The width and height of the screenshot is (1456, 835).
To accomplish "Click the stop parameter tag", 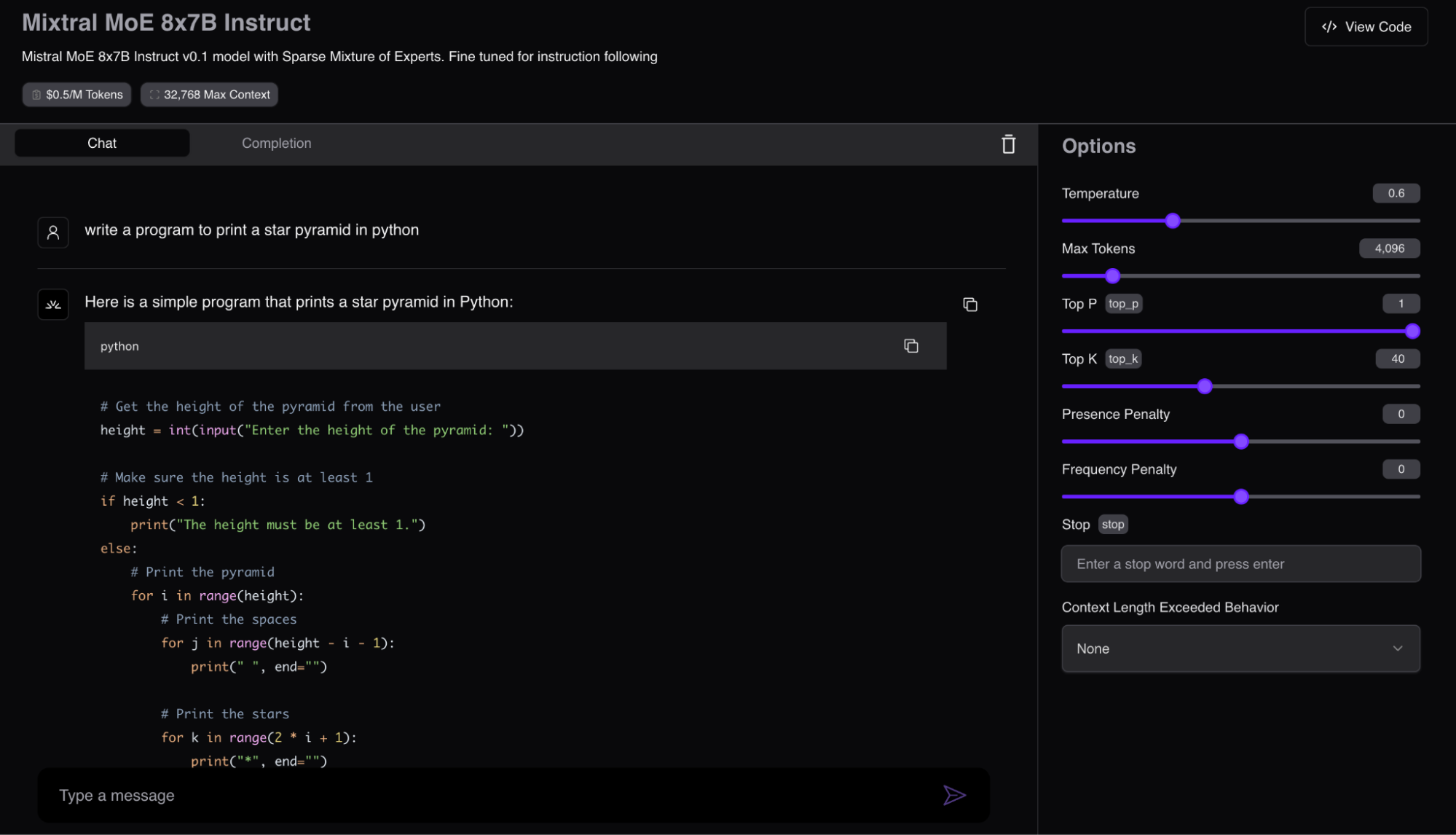I will tap(1112, 525).
